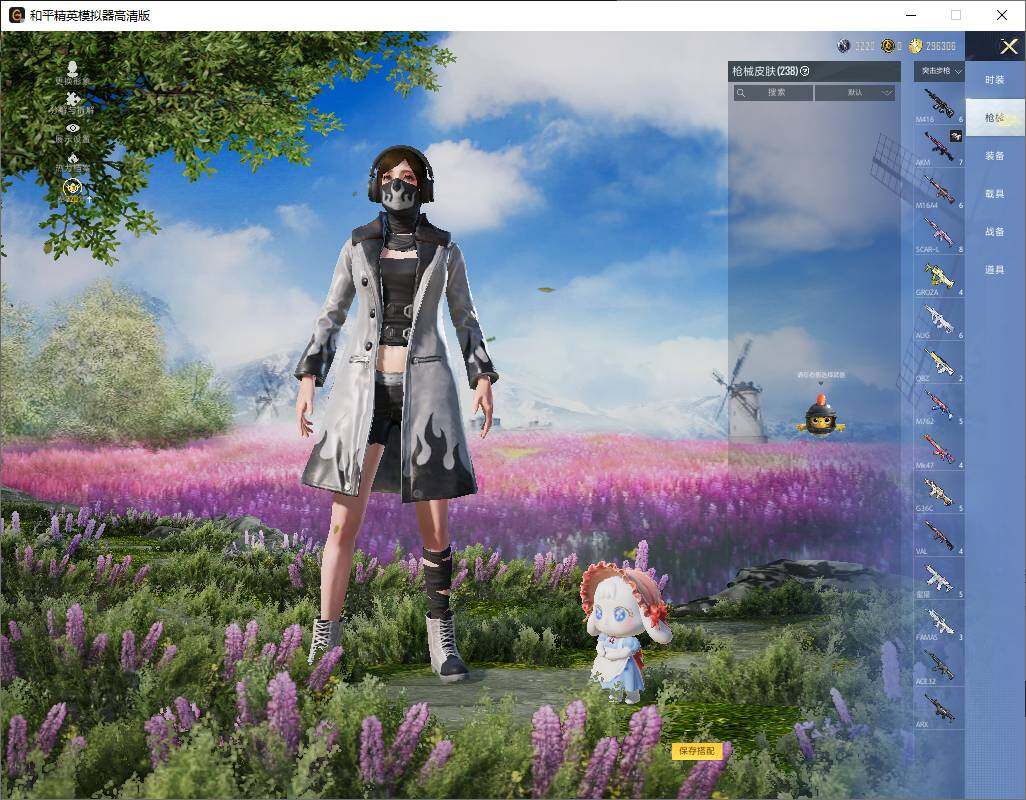Select the FAMAS weapon skin
This screenshot has width=1026, height=800.
[939, 620]
